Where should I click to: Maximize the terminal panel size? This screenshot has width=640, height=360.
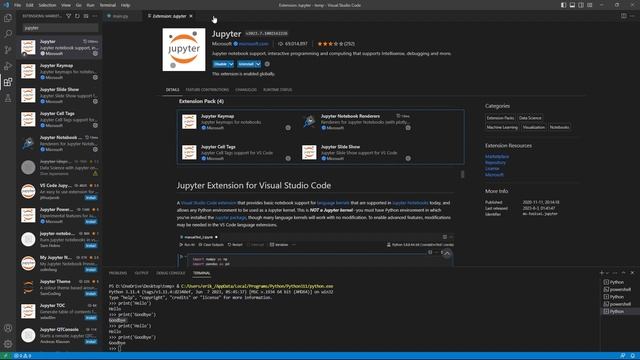624,273
